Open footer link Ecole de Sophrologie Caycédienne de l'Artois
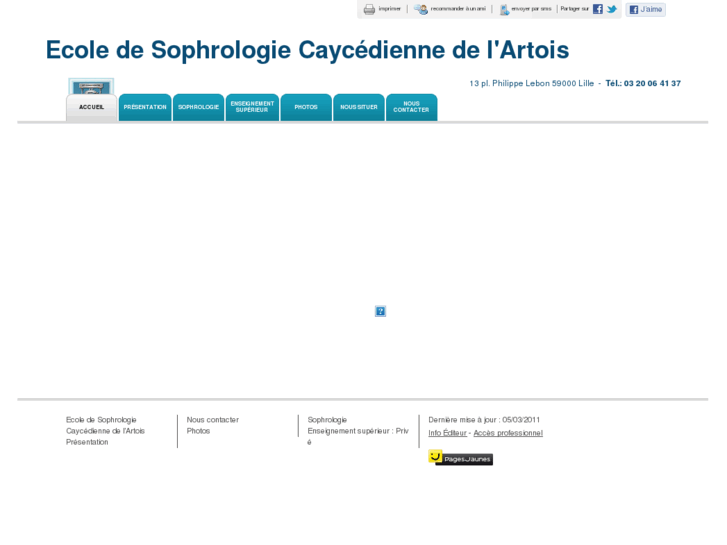The width and height of the screenshot is (727, 545). [x=105, y=425]
